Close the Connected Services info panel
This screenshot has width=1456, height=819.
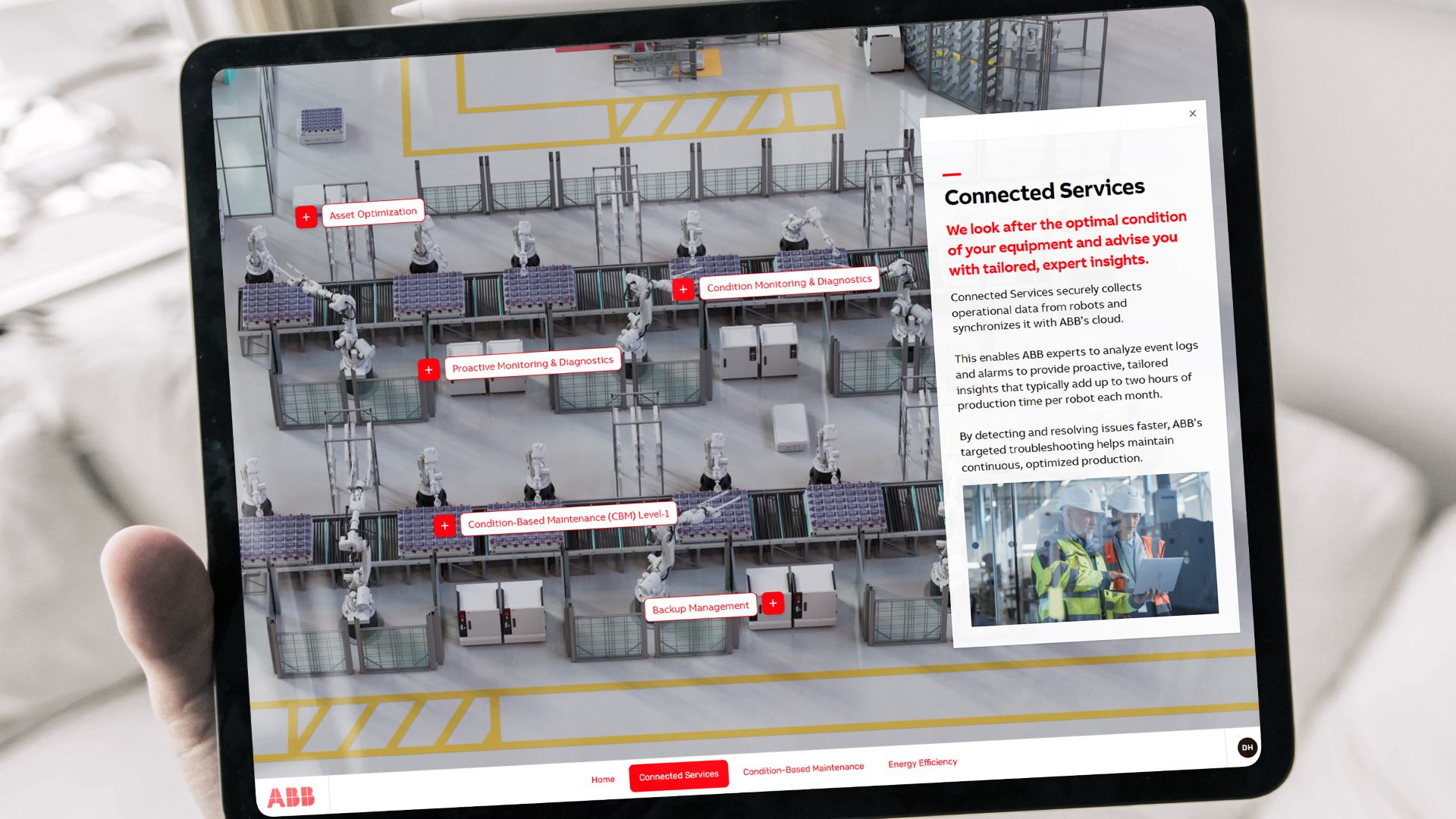point(1193,114)
